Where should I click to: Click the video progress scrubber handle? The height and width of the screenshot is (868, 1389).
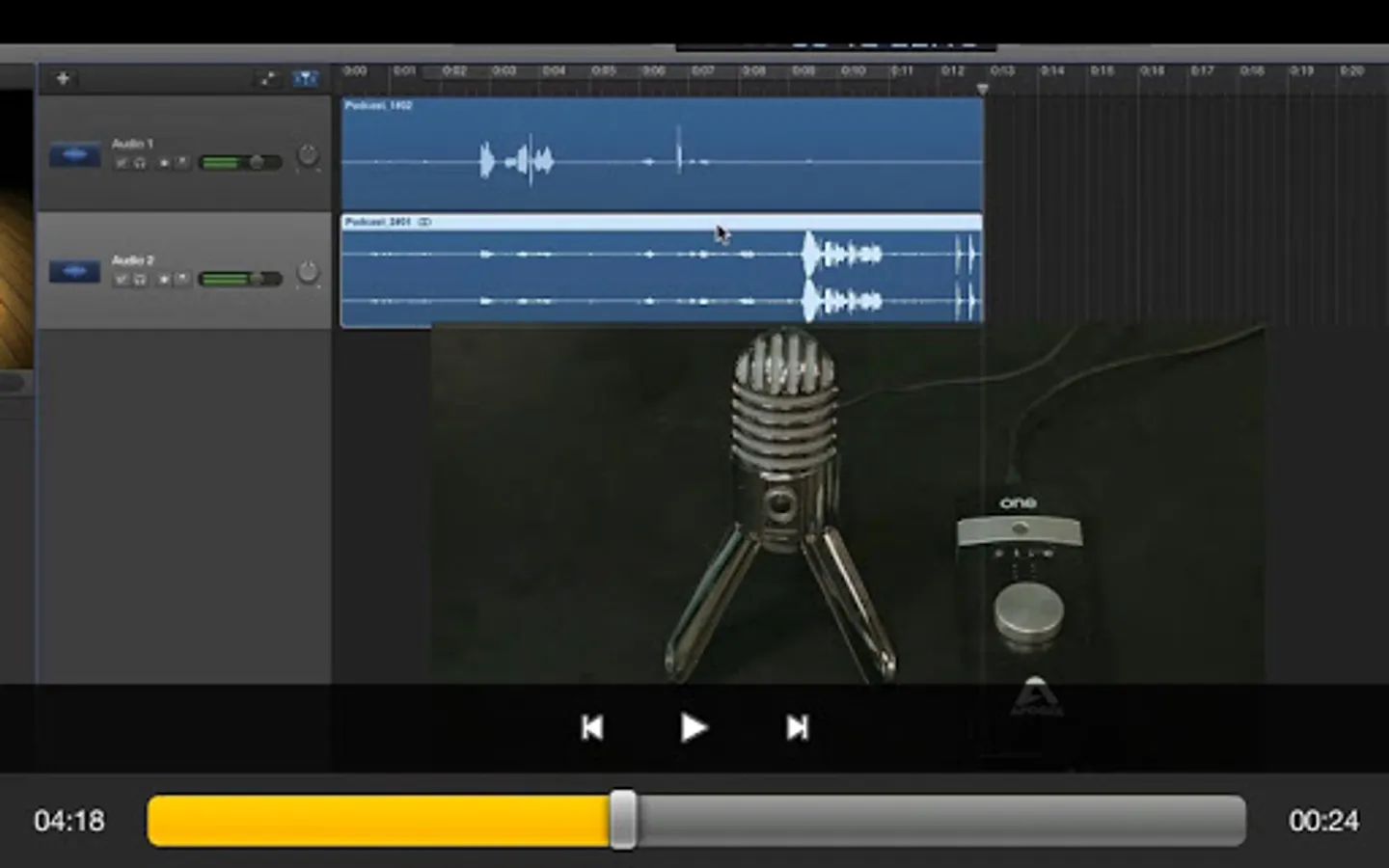[623, 820]
